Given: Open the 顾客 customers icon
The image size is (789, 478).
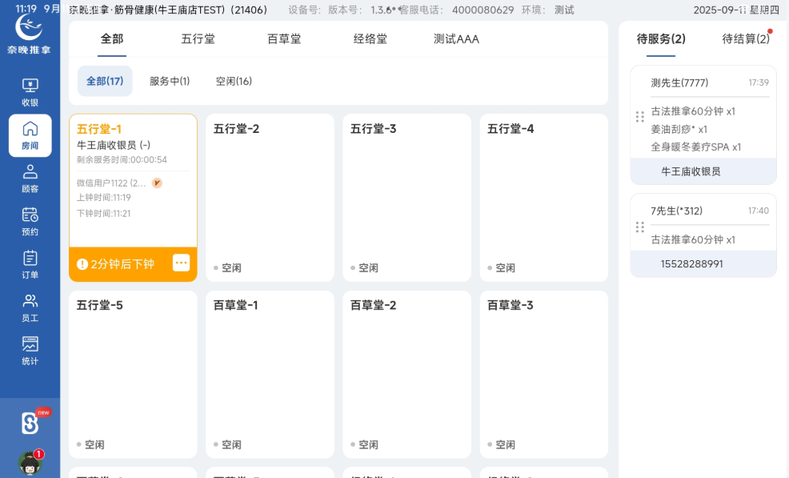Looking at the screenshot, I should click(30, 178).
